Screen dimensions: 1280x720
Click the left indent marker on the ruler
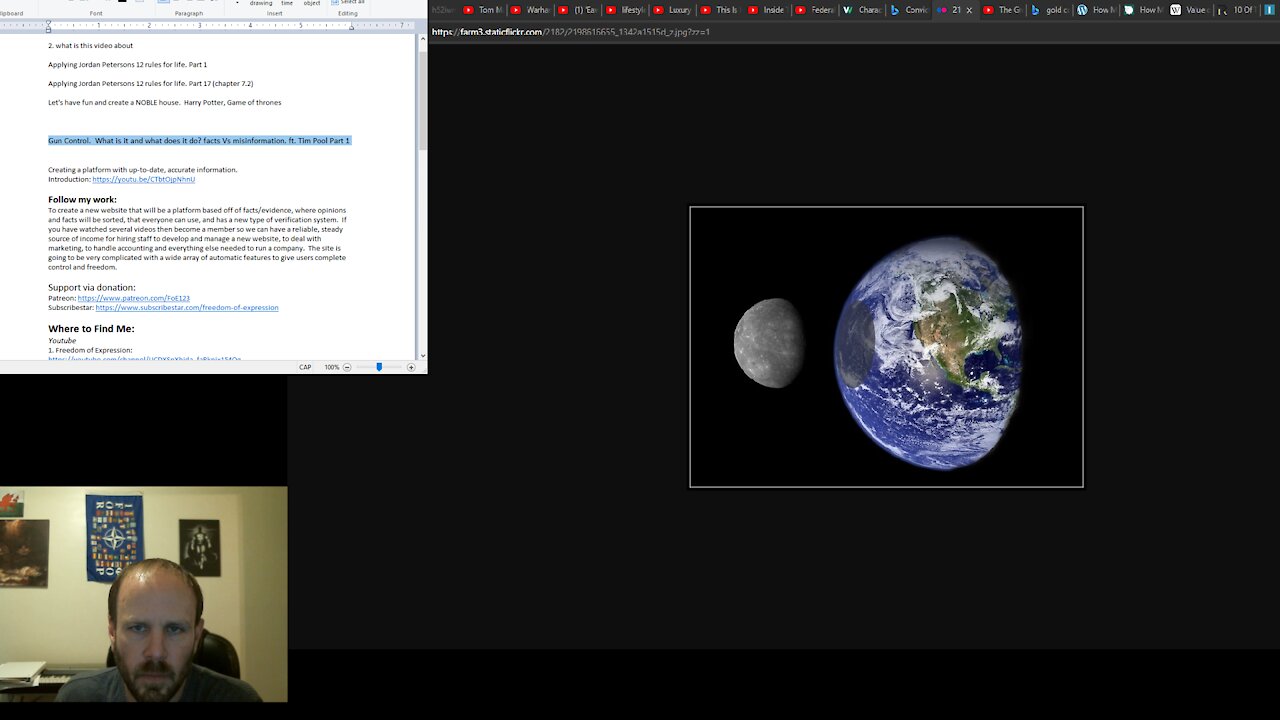(x=48, y=27)
